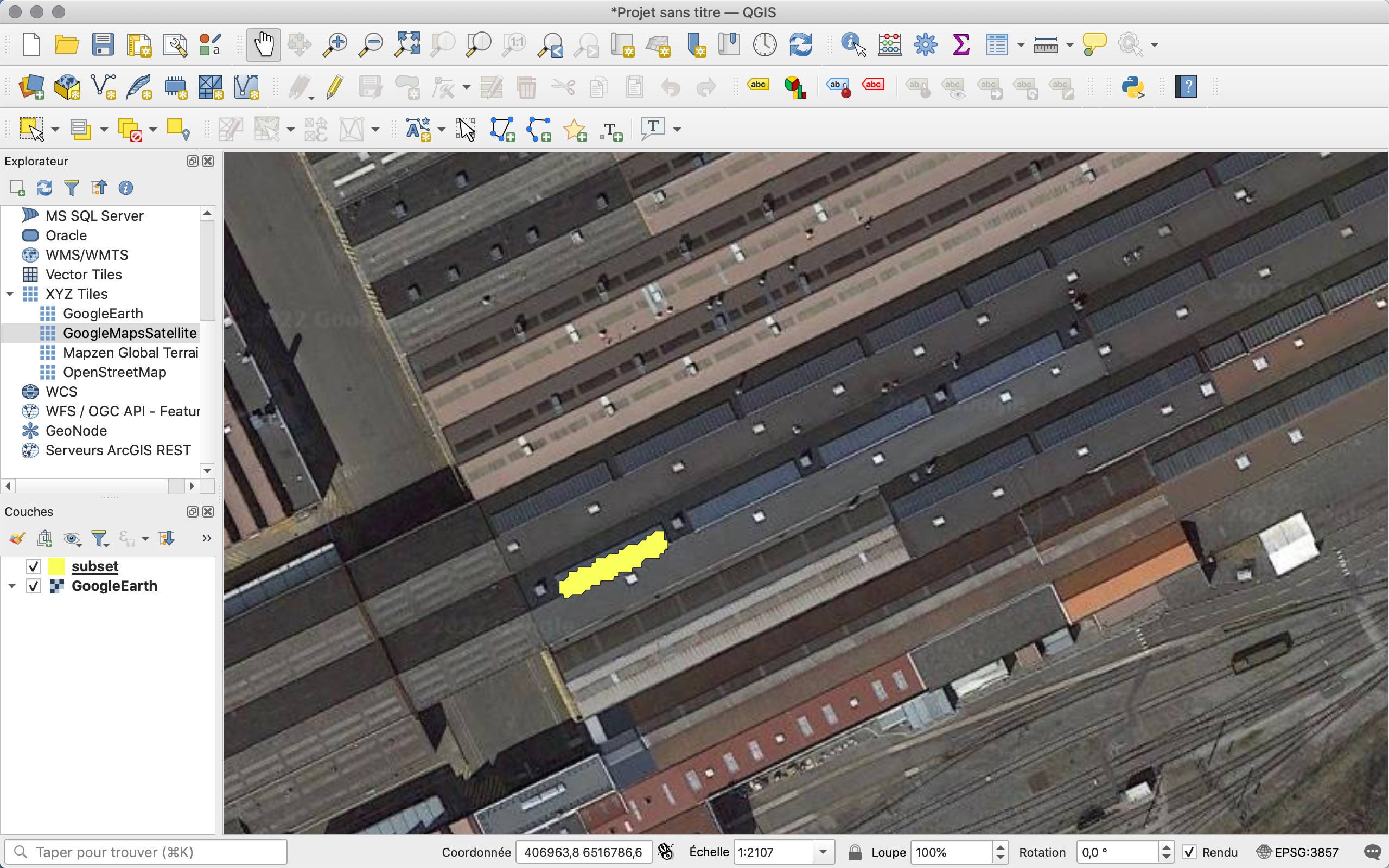Expand the GoogleEarth layer entry
Viewport: 1389px width, 868px height.
pos(12,586)
